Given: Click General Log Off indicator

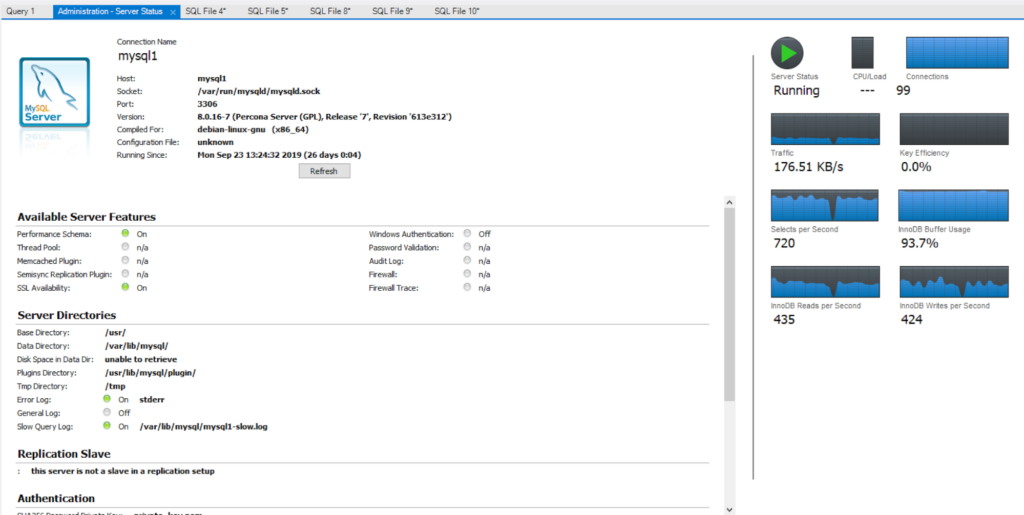Looking at the screenshot, I should pyautogui.click(x=107, y=413).
